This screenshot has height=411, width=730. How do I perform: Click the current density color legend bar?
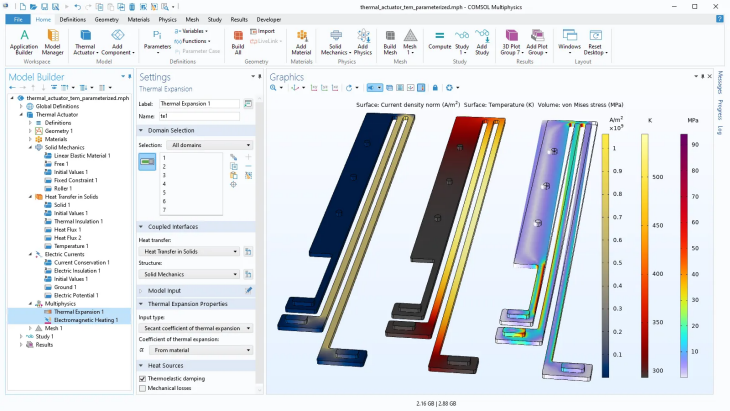click(605, 256)
